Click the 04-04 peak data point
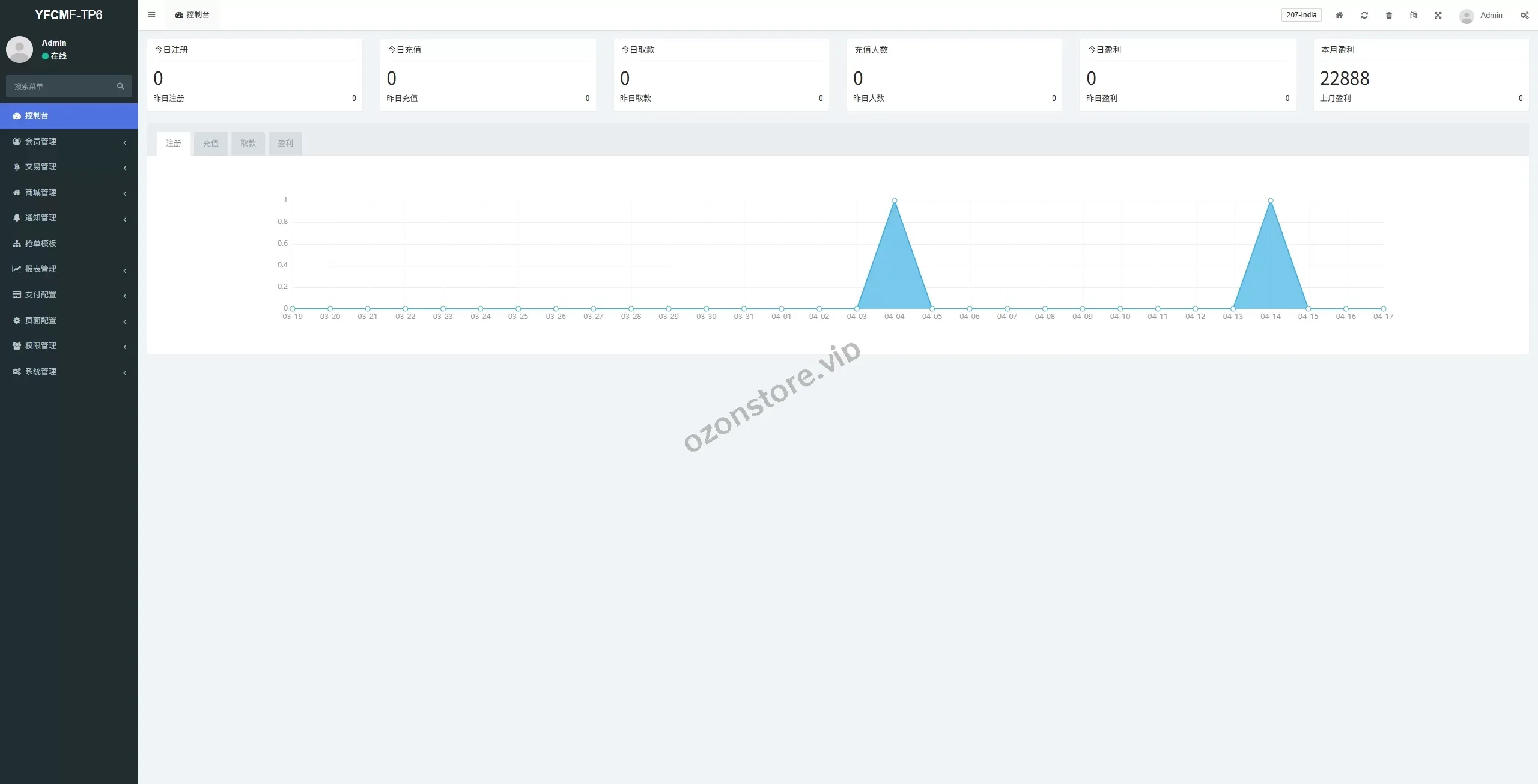Viewport: 1538px width, 784px height. click(x=894, y=201)
